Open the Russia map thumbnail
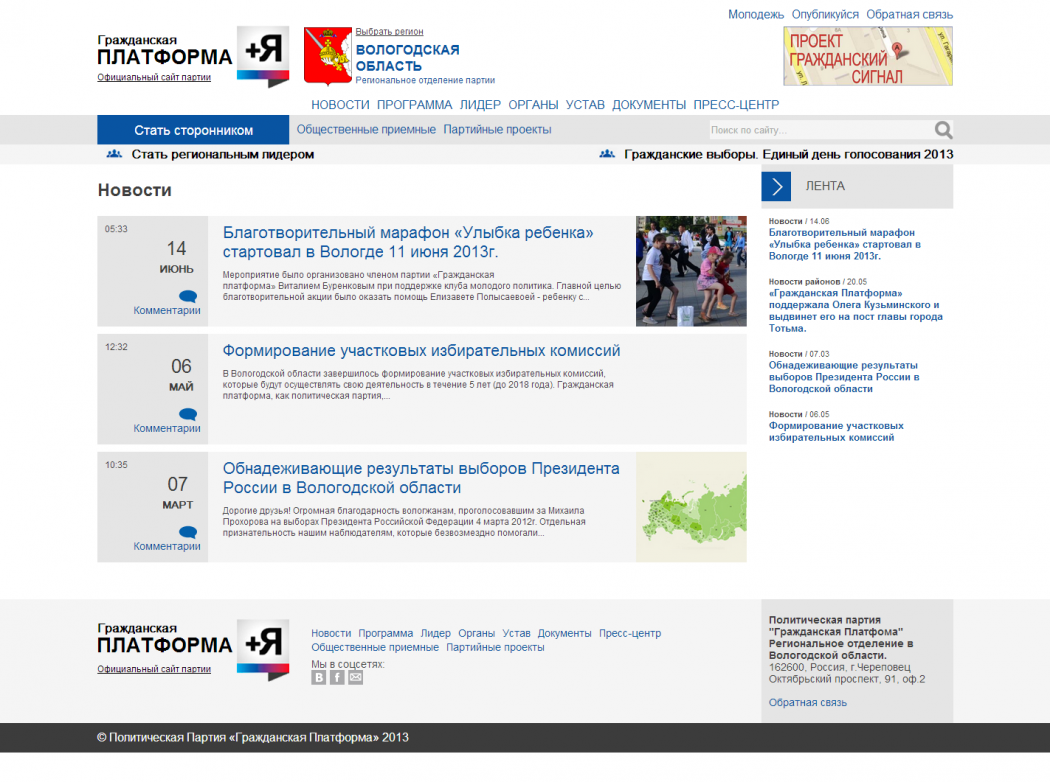This screenshot has height=782, width=1050. click(x=691, y=507)
